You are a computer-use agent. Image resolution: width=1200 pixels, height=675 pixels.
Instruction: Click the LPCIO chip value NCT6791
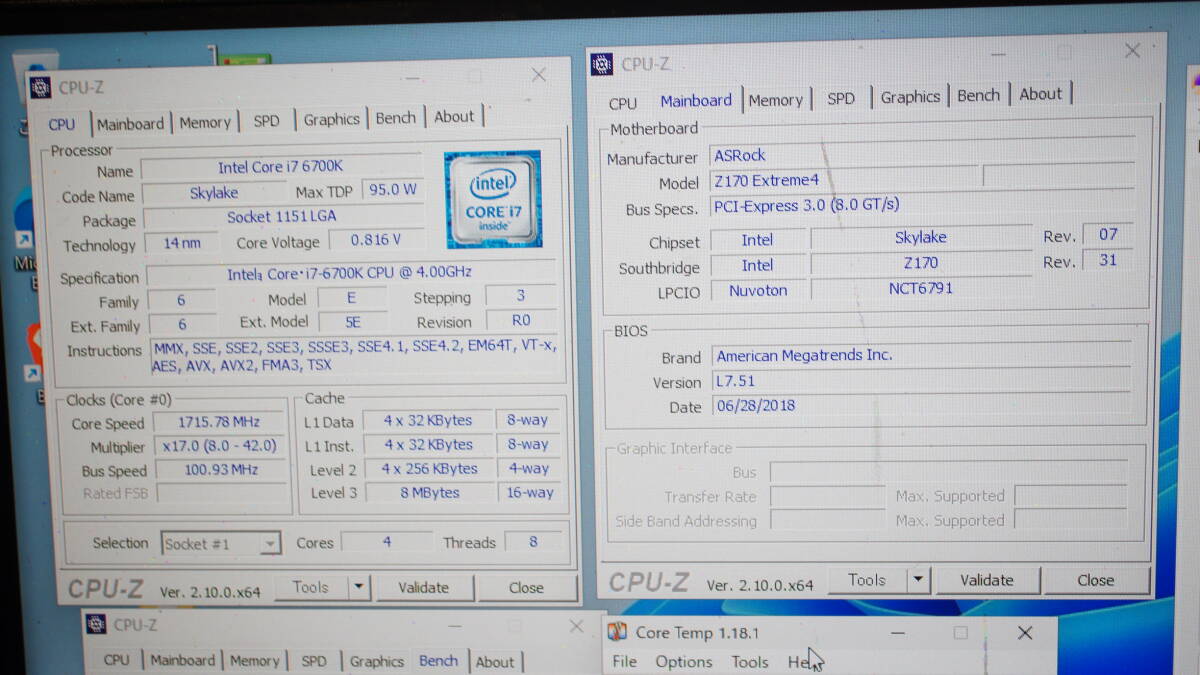point(921,289)
